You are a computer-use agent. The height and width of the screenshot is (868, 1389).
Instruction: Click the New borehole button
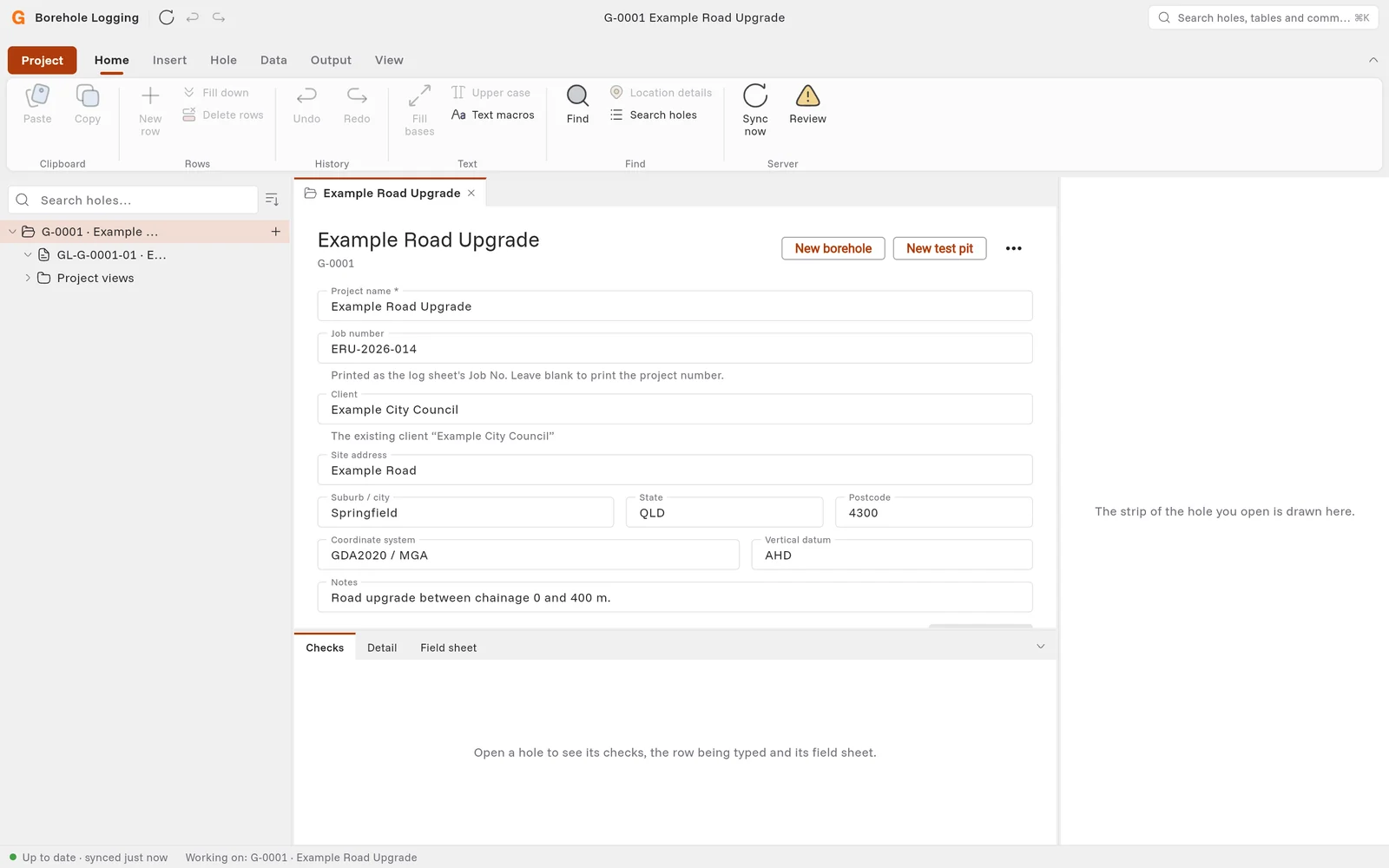click(x=833, y=248)
